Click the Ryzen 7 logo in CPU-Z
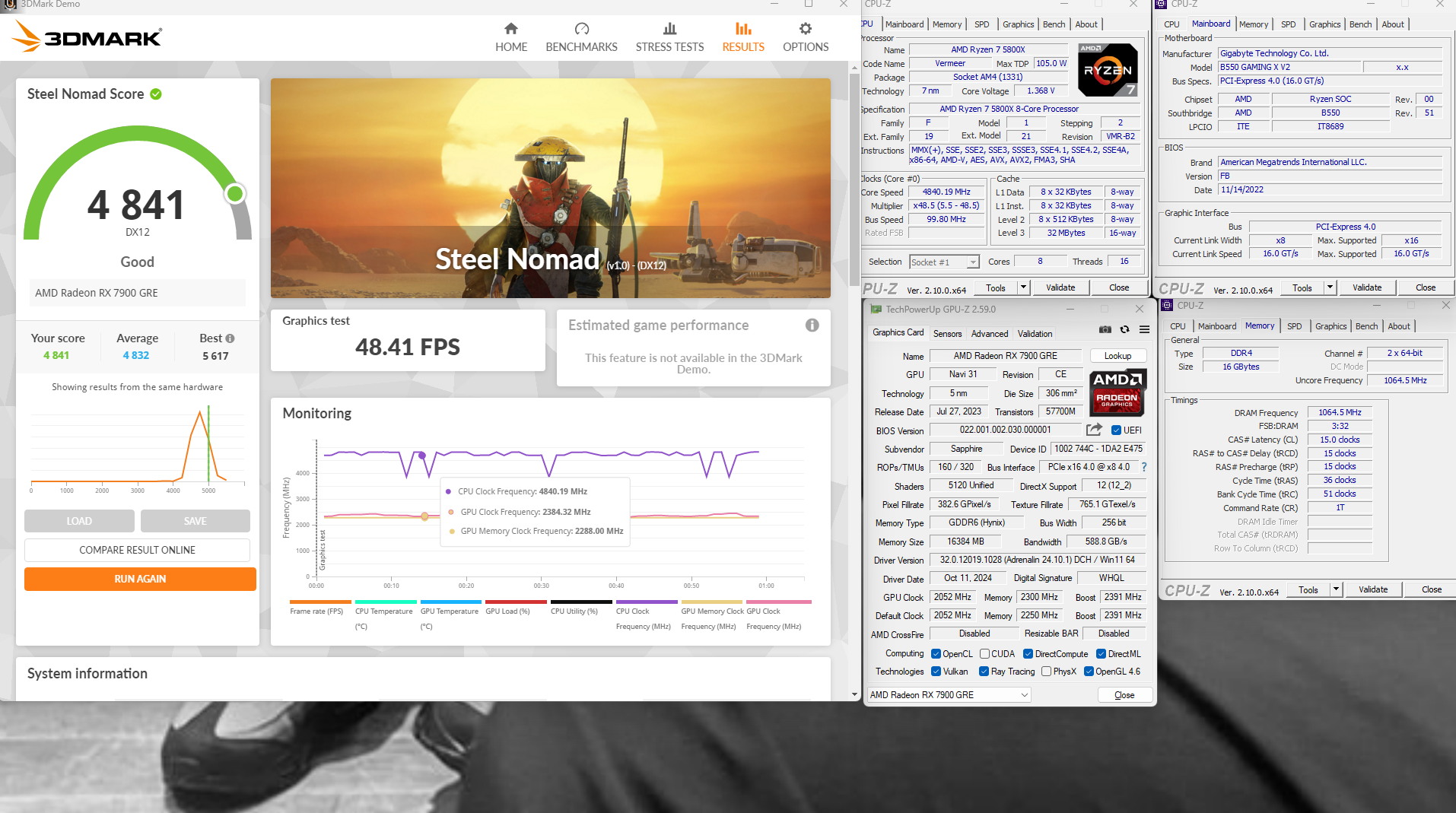1456x813 pixels. click(1108, 70)
